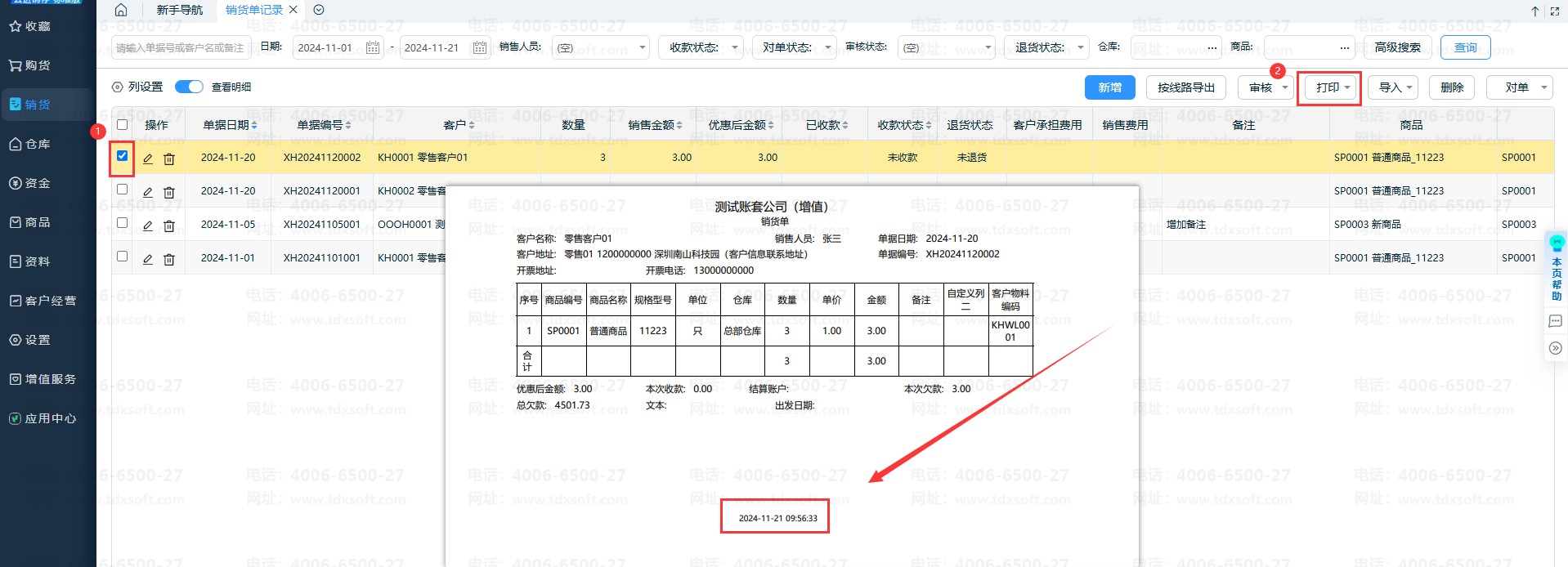The height and width of the screenshot is (567, 1568).
Task: Check the select-all checkbox in table header
Action: (x=123, y=125)
